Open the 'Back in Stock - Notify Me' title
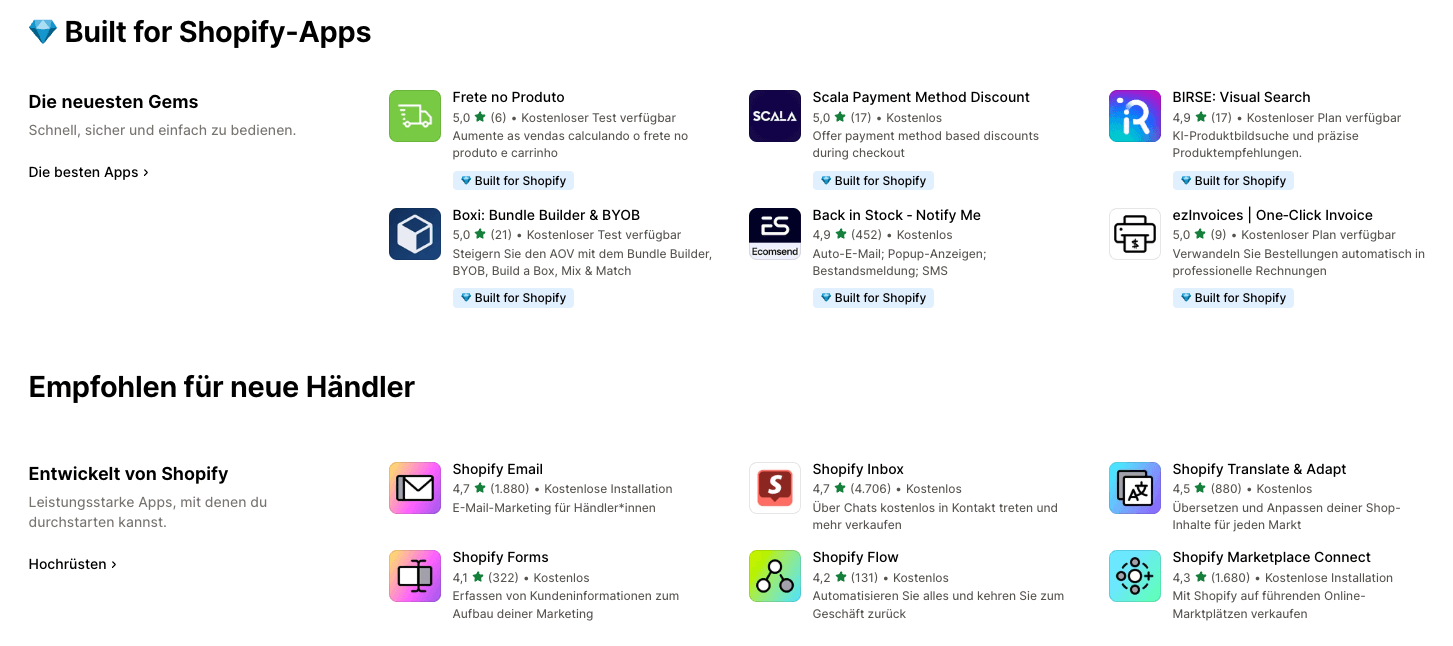Viewport: 1453px width, 646px height. (x=897, y=215)
